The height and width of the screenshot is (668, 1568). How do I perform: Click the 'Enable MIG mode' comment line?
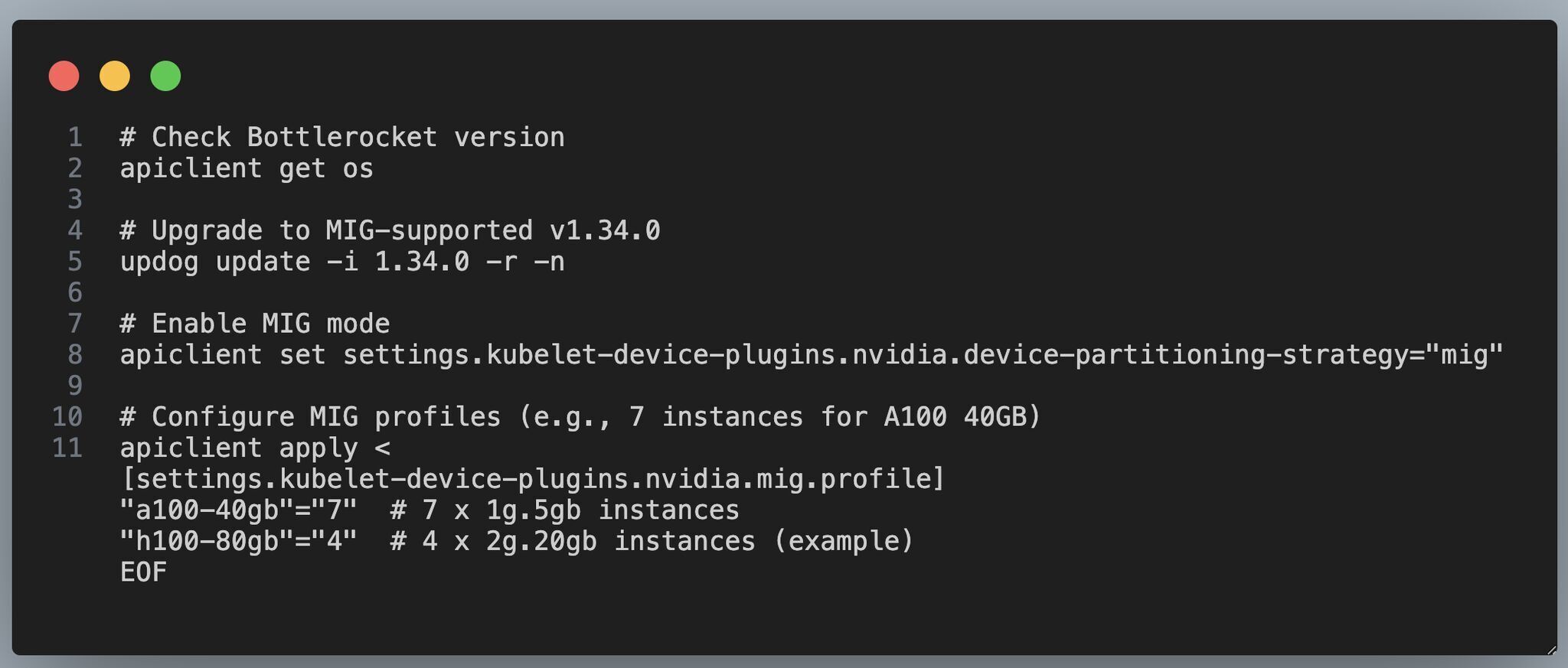click(255, 324)
